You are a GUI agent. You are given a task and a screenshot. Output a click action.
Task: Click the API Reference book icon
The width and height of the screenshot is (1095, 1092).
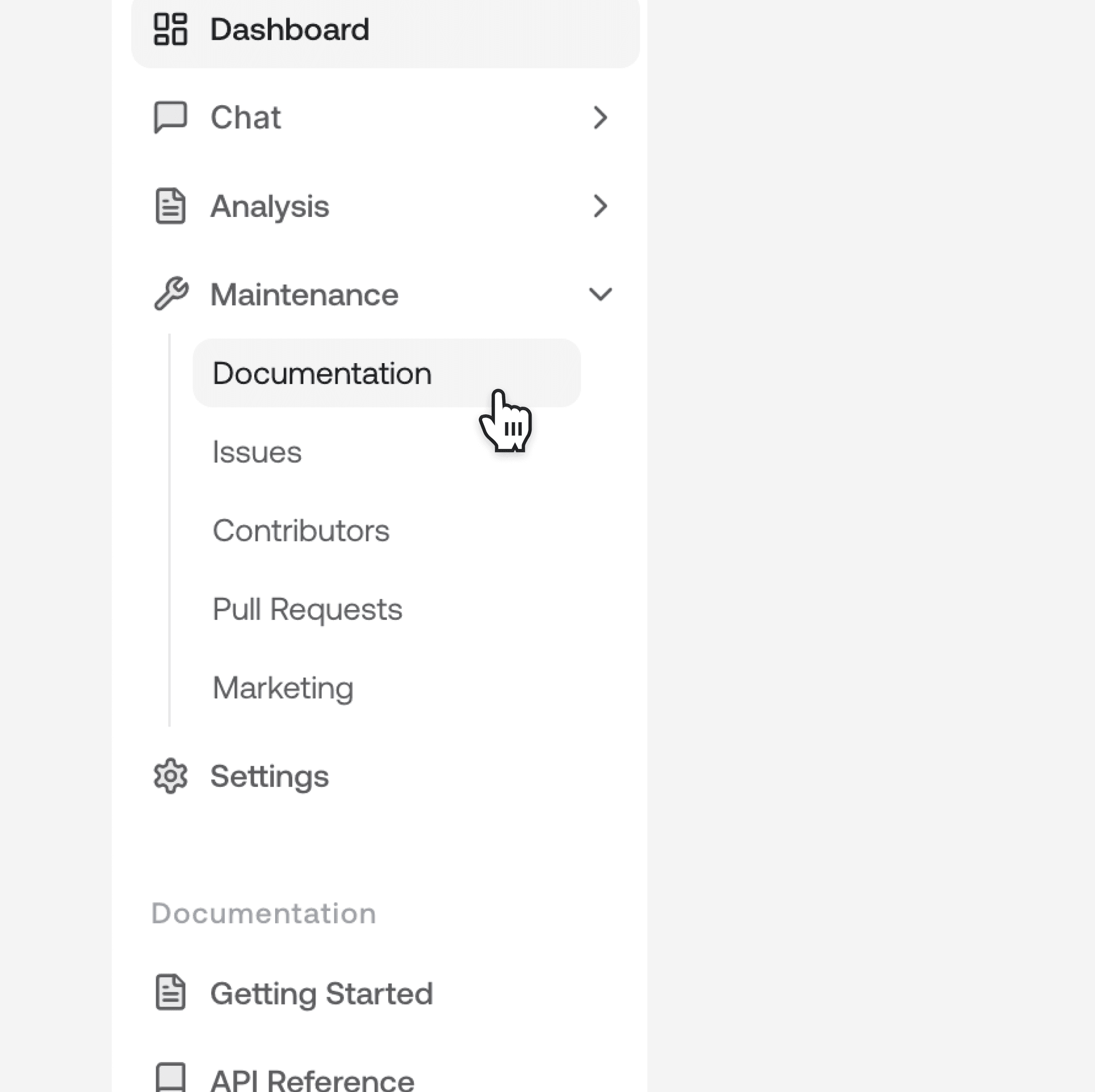(170, 1077)
